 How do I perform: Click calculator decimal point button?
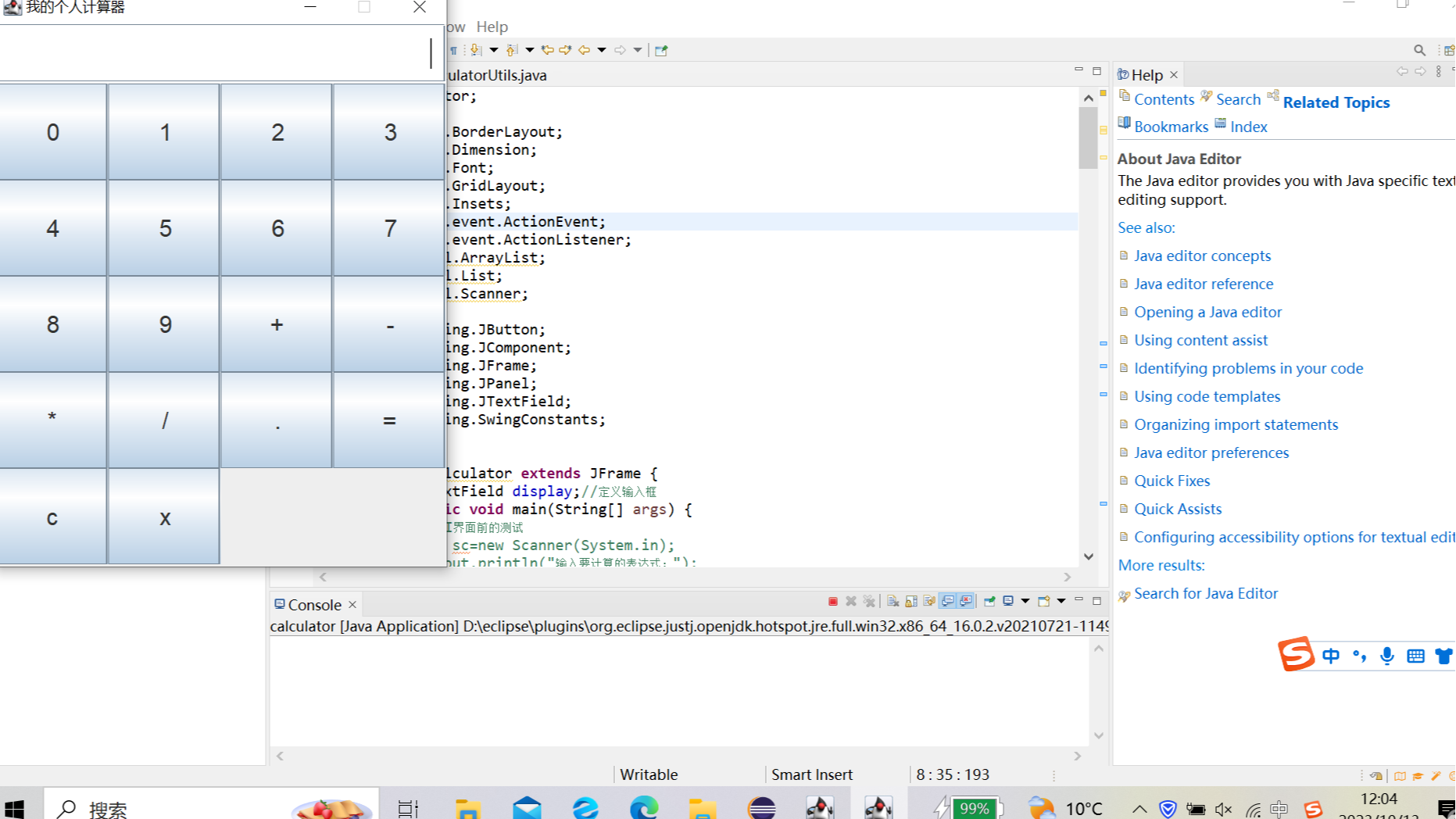tap(277, 420)
